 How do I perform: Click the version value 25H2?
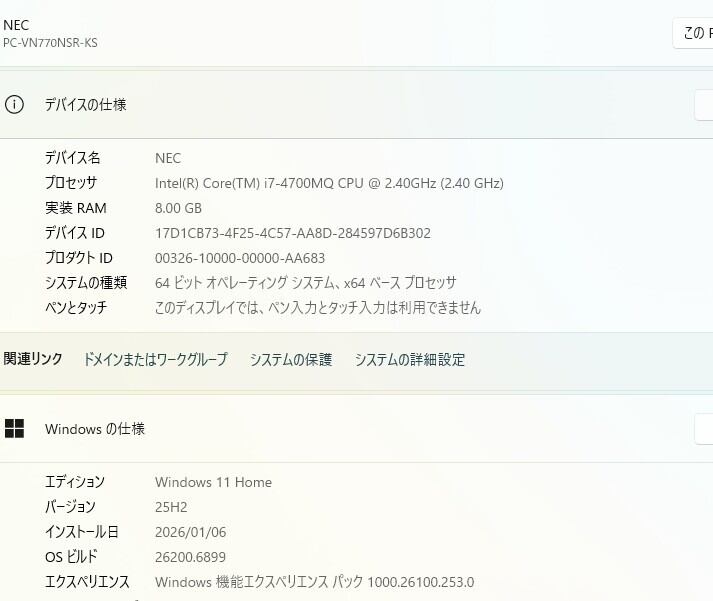171,507
